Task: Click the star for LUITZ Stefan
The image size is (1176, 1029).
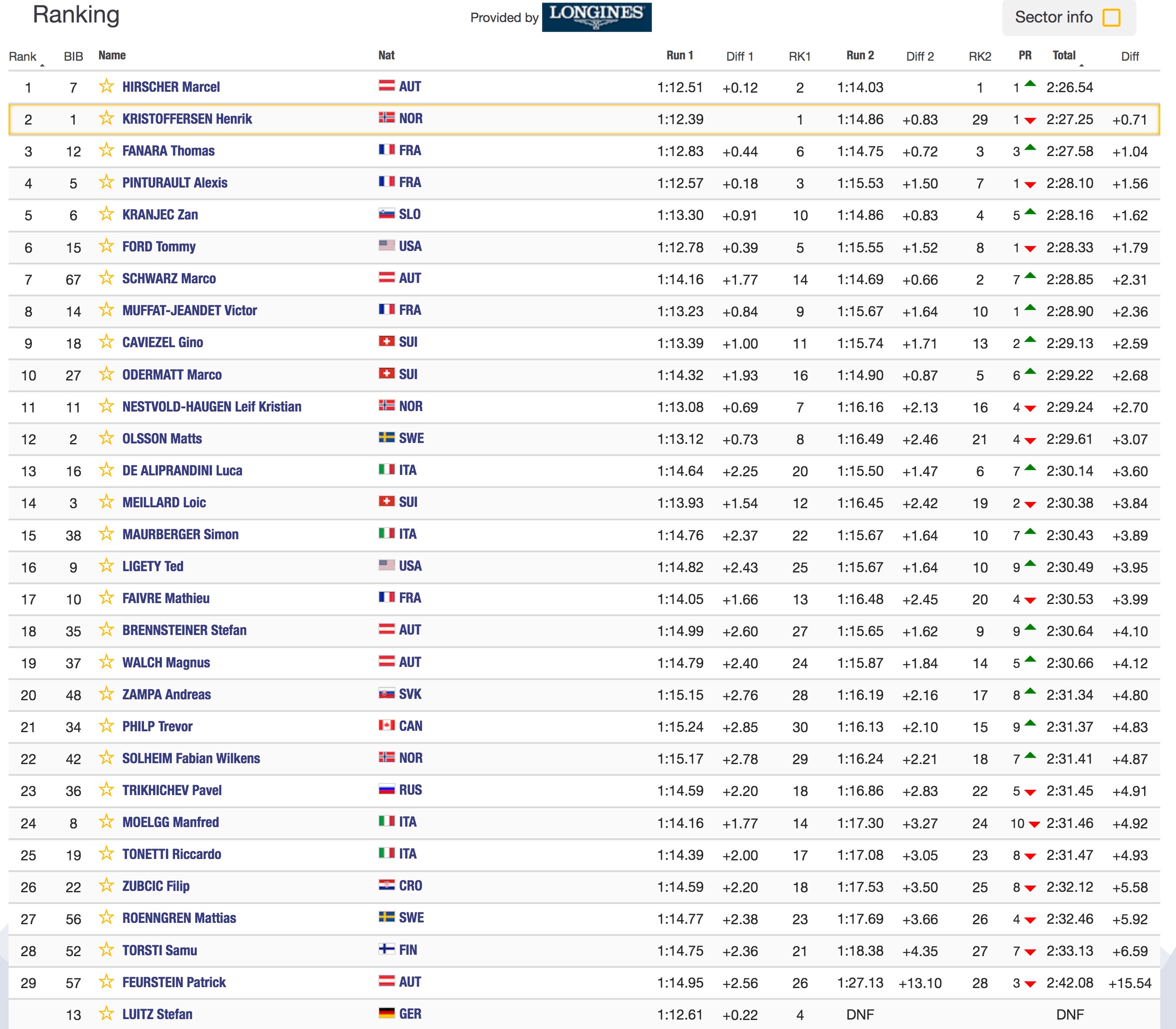Action: point(106,1014)
